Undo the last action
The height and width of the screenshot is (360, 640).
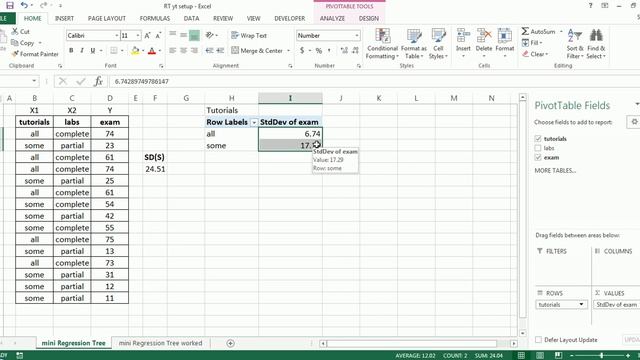pos(24,6)
